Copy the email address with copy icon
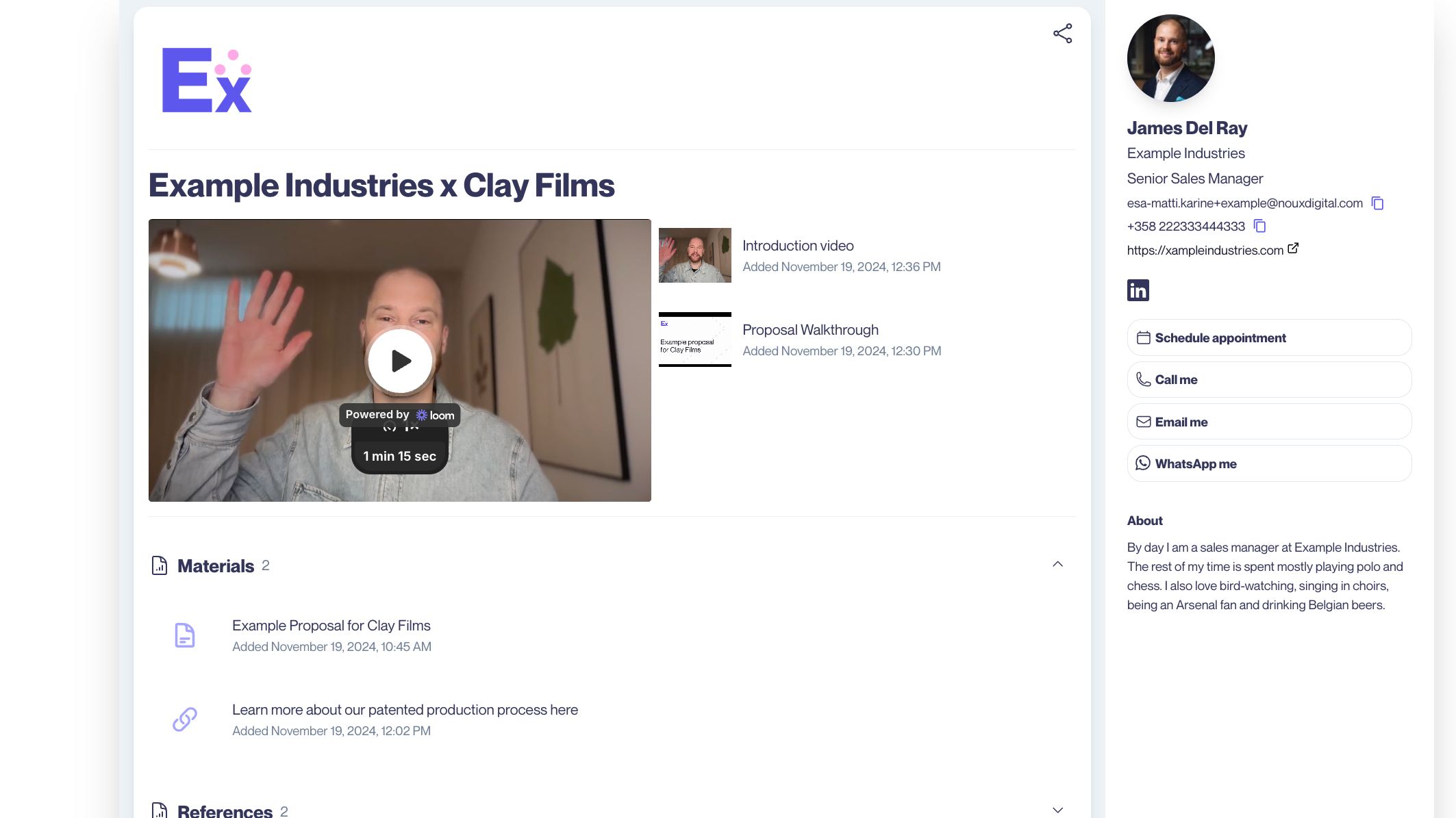Screen dimensions: 1456x818 click(1377, 203)
